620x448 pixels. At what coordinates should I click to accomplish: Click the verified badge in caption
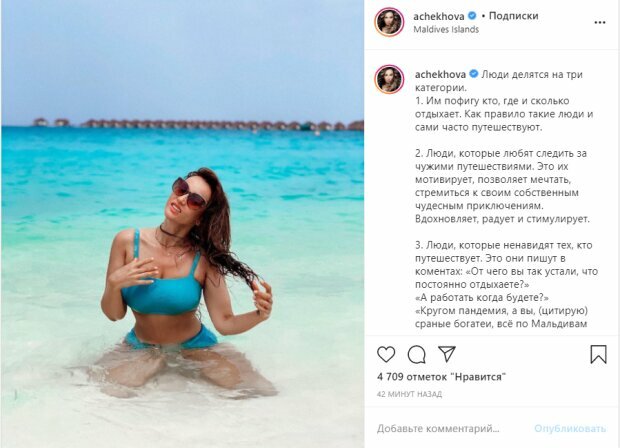point(473,74)
